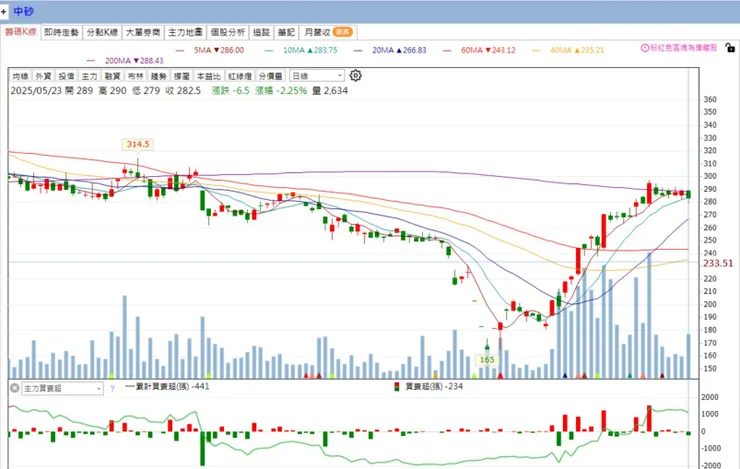The height and width of the screenshot is (469, 740).
Task: Click the 收 282.5 closing price
Action: 183,91
